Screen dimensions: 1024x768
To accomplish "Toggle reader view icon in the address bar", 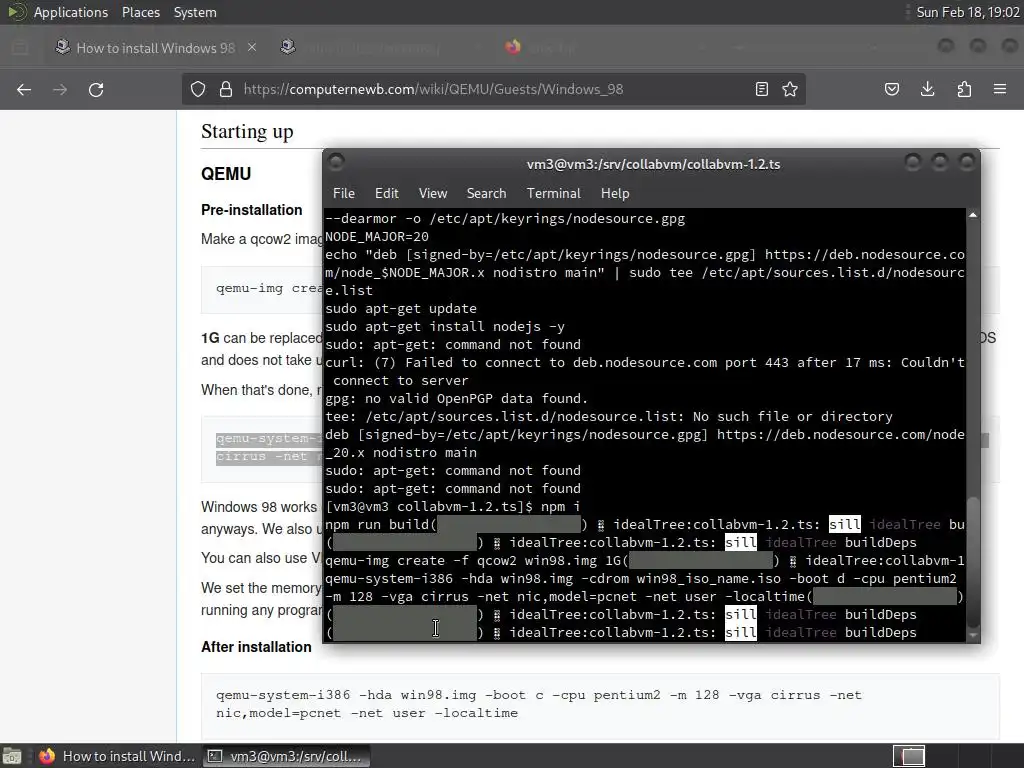I will tap(761, 89).
